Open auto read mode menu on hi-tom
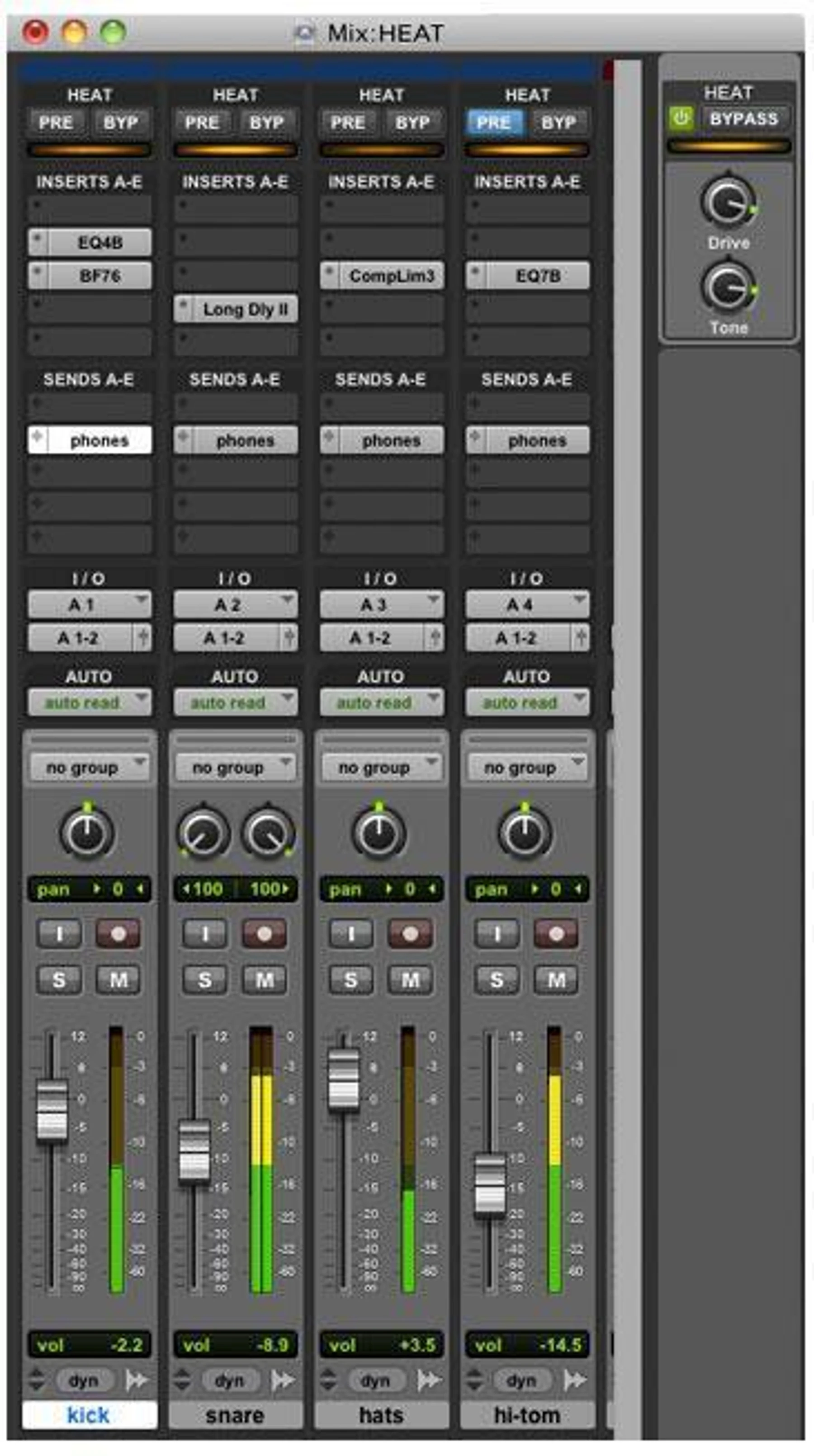Screen dimensions: 814x1456 527,702
